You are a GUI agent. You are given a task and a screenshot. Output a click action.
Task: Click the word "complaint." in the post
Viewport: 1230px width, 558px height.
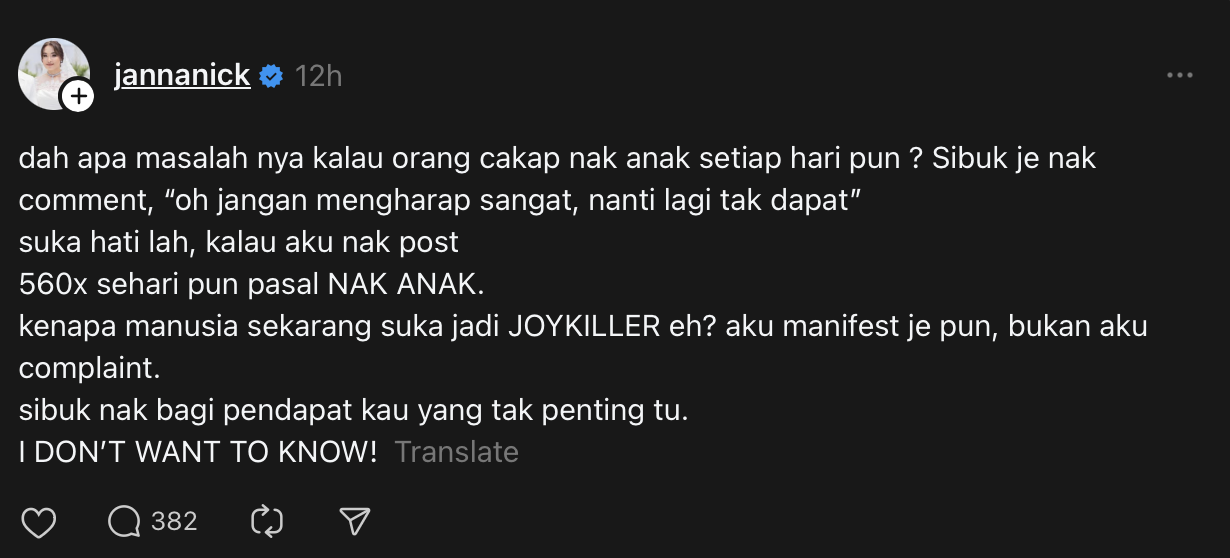point(90,368)
